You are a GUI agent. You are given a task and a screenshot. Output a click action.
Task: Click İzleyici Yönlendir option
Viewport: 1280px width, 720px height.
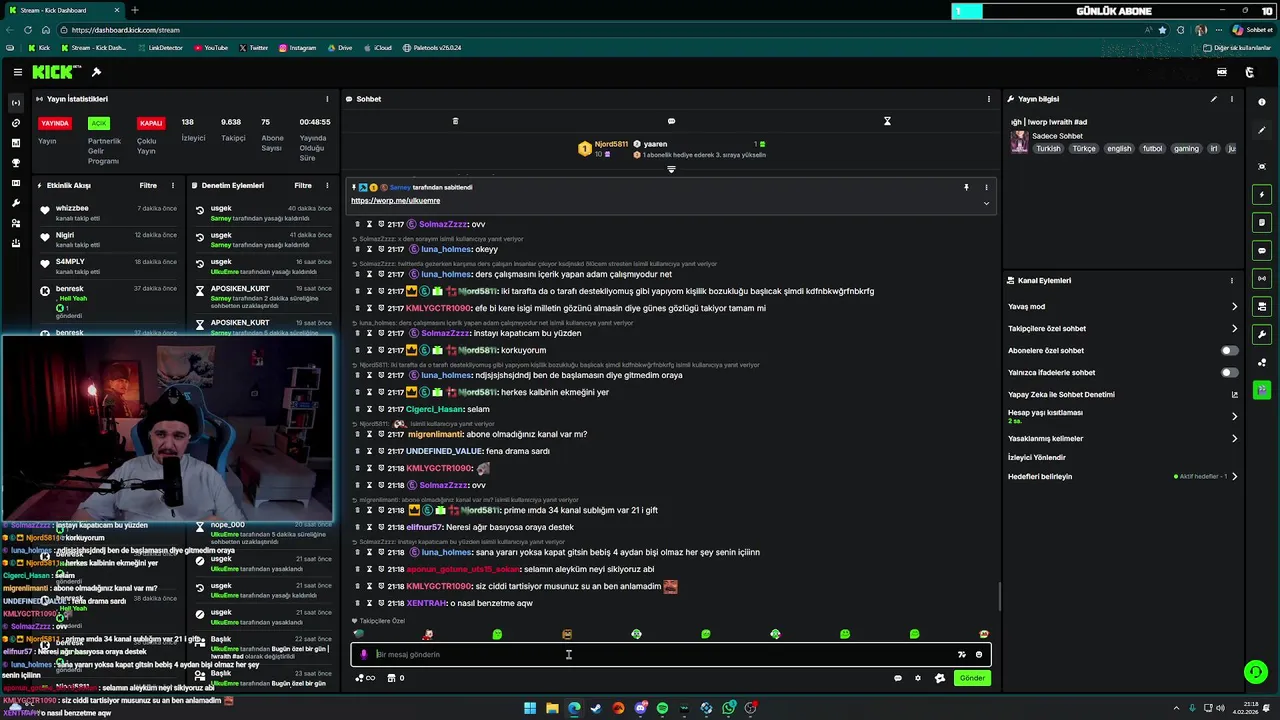pos(1037,458)
